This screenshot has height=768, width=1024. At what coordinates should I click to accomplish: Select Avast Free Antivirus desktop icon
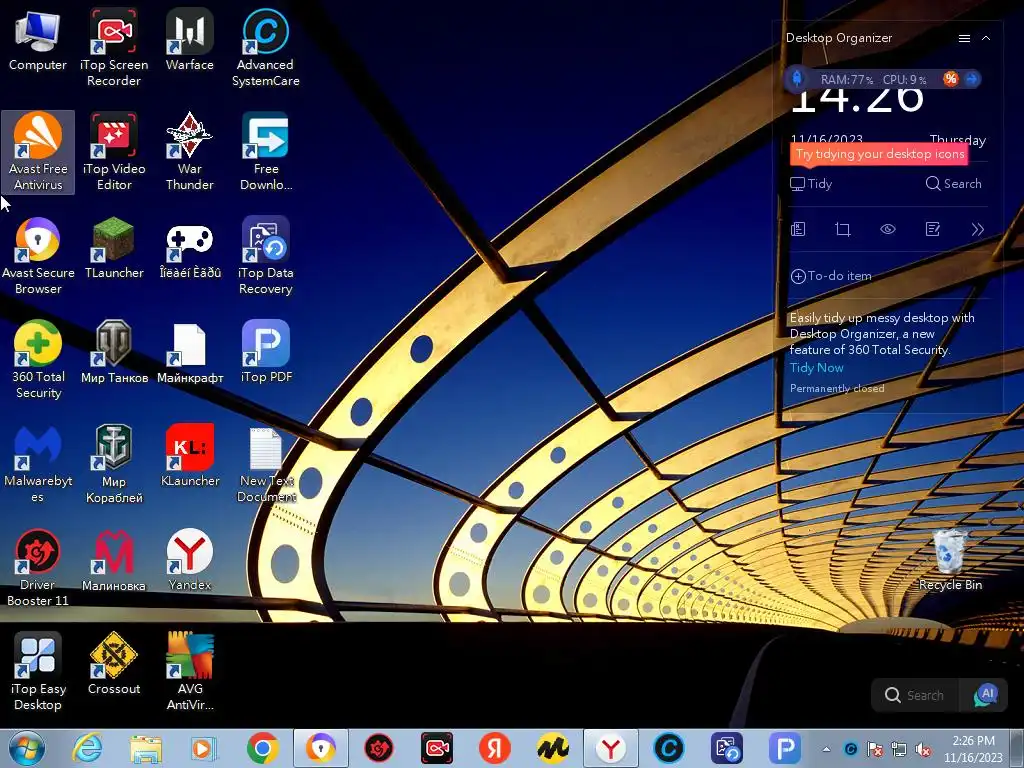pyautogui.click(x=38, y=152)
